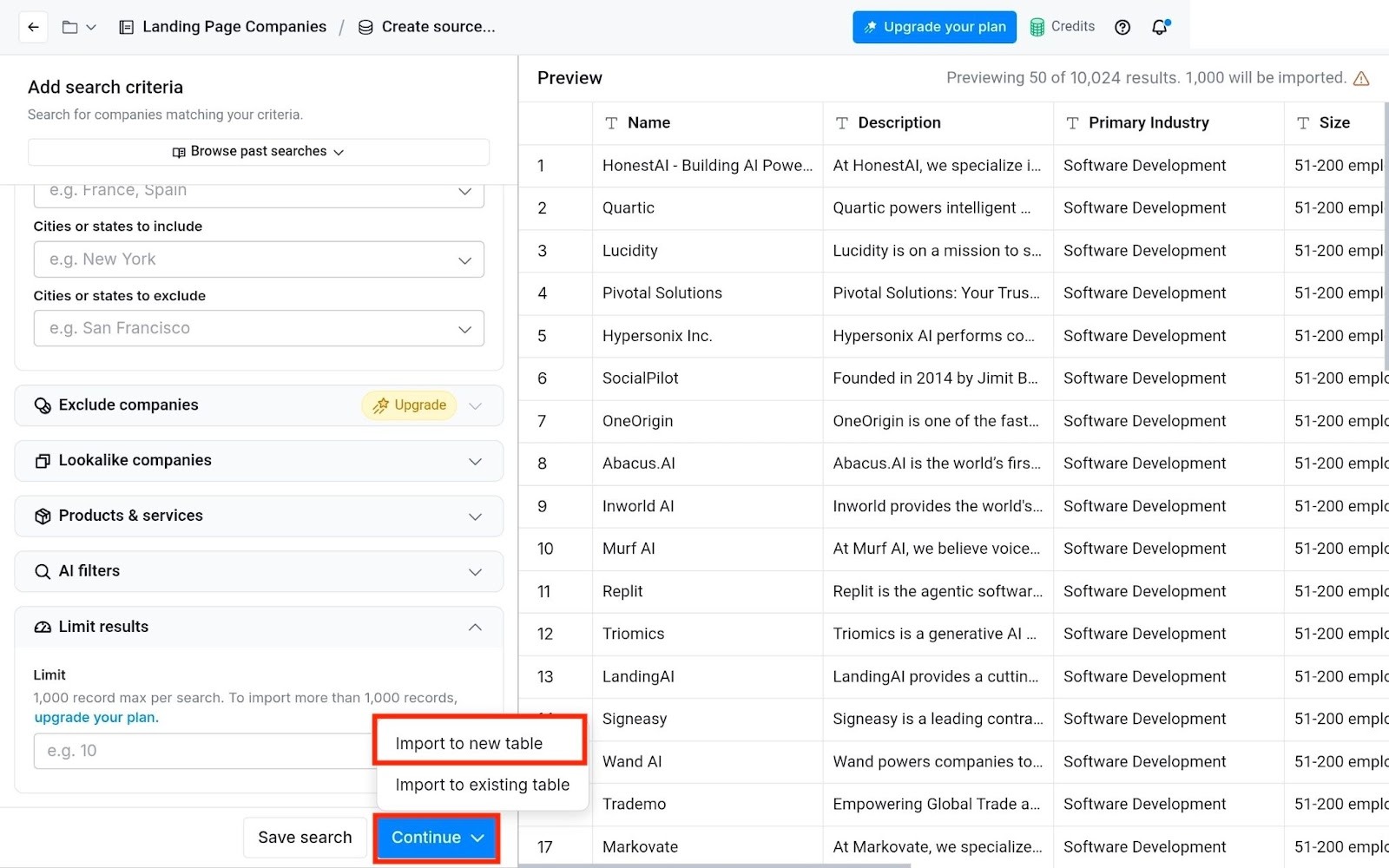Select the Wand AI name cell
The height and width of the screenshot is (868, 1389).
(x=708, y=761)
